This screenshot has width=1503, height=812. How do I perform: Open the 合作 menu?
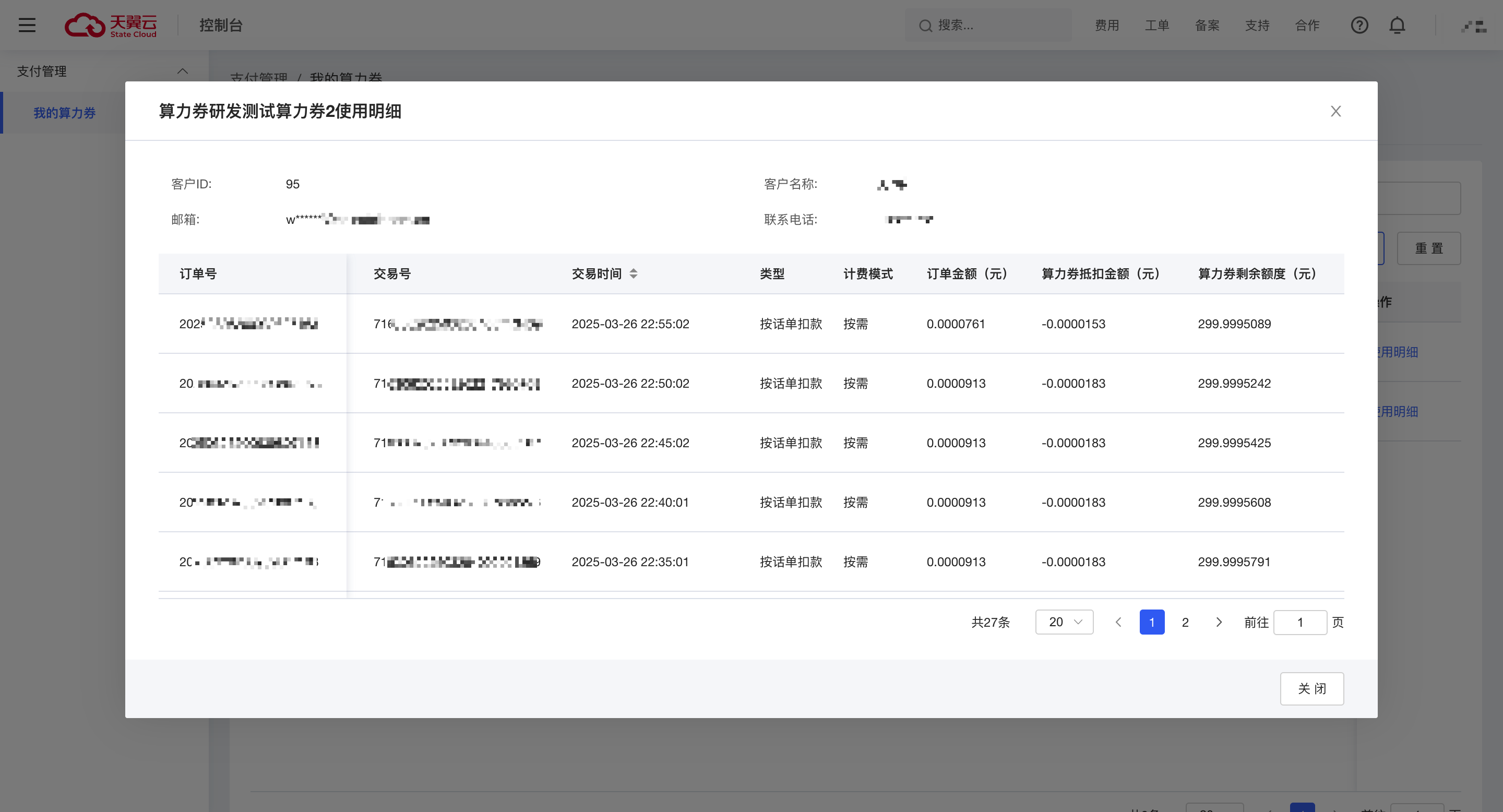1307,25
